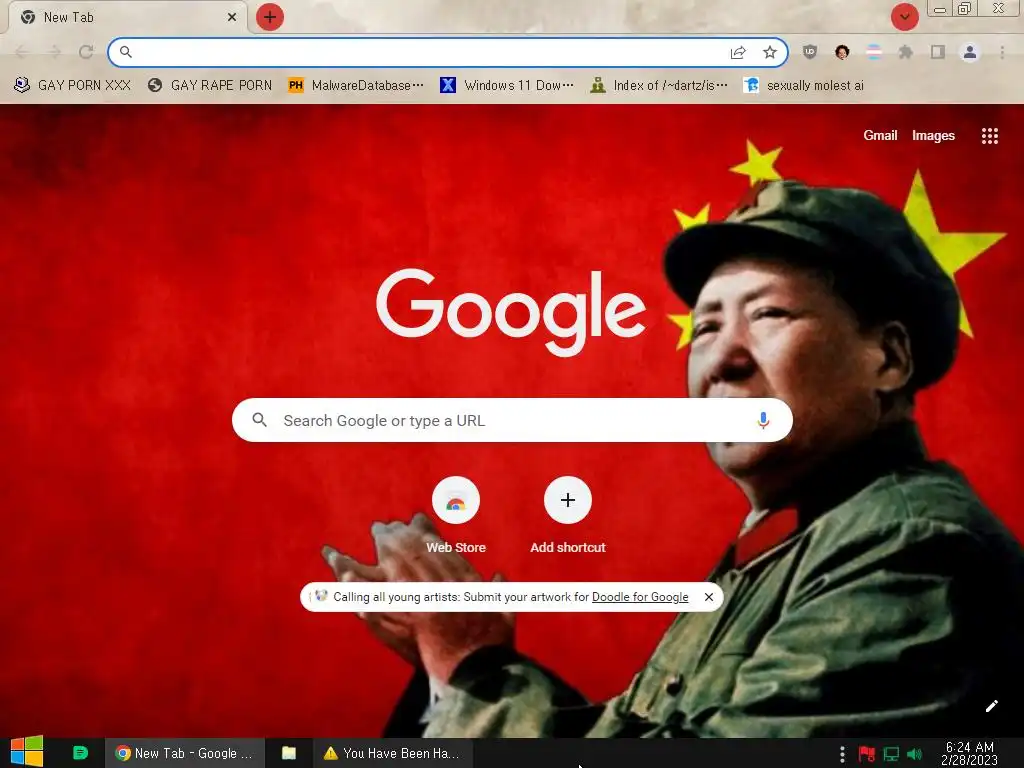Screen dimensions: 1024x768
Task: Open the Chrome three-dot menu
Action: point(1002,52)
